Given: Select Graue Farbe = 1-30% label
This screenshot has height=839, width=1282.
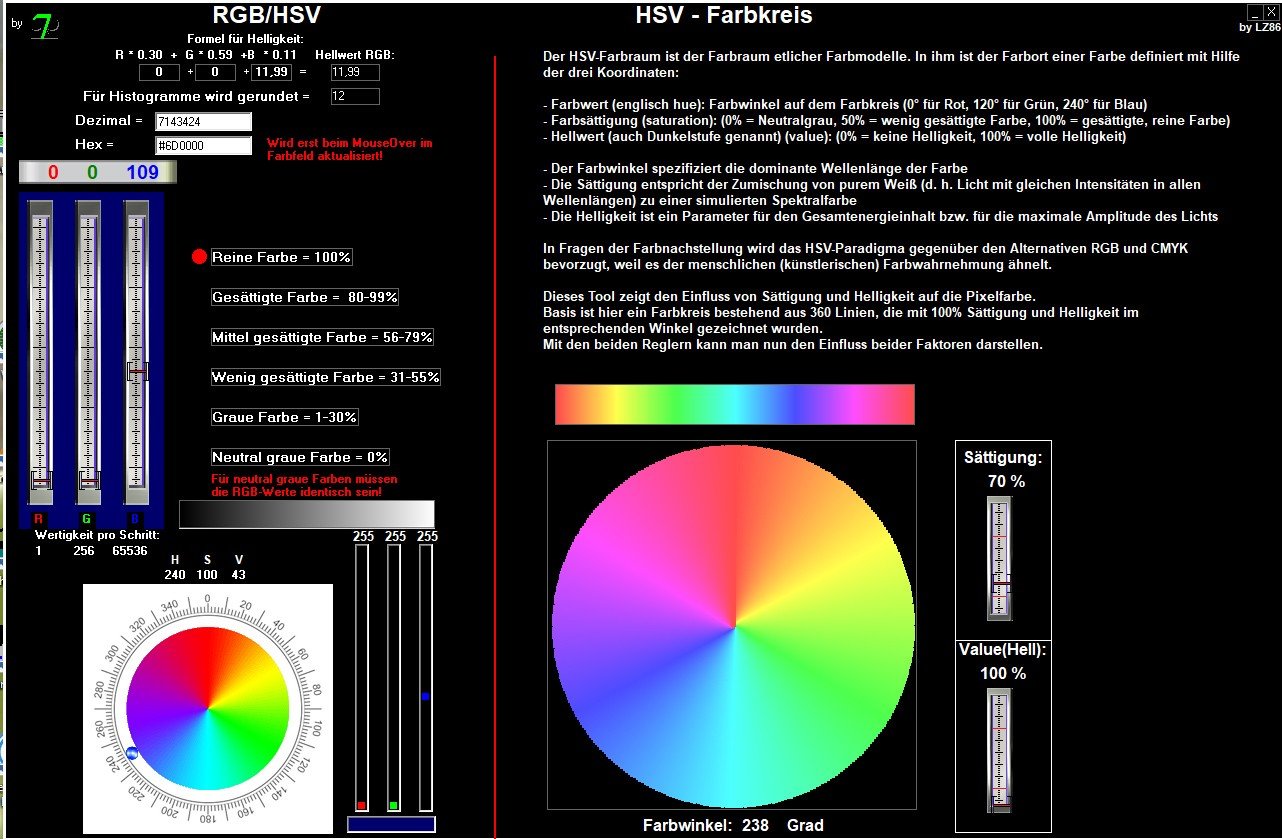Looking at the screenshot, I should tap(285, 417).
